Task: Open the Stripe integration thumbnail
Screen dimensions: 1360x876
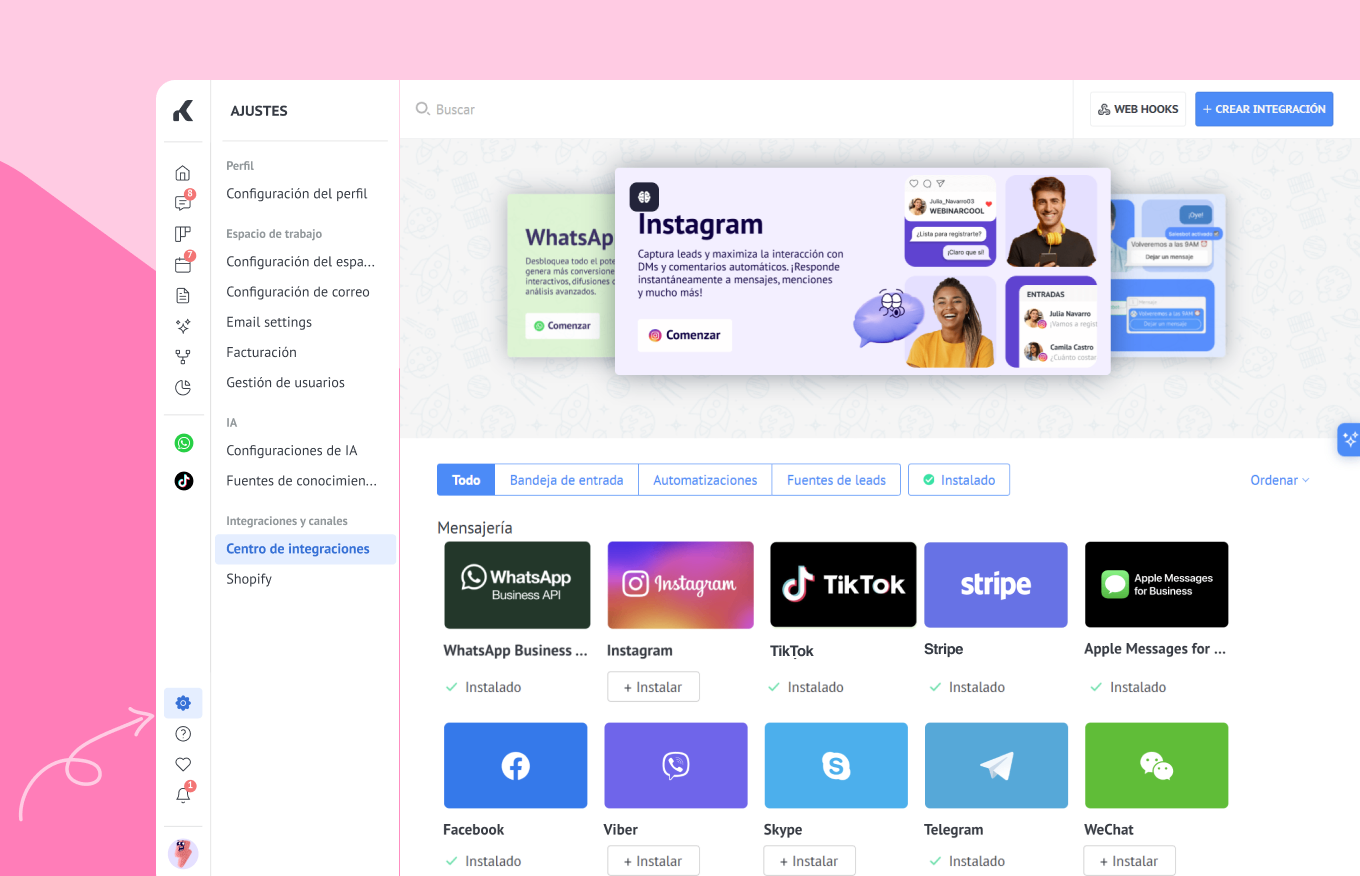Action: pyautogui.click(x=995, y=585)
